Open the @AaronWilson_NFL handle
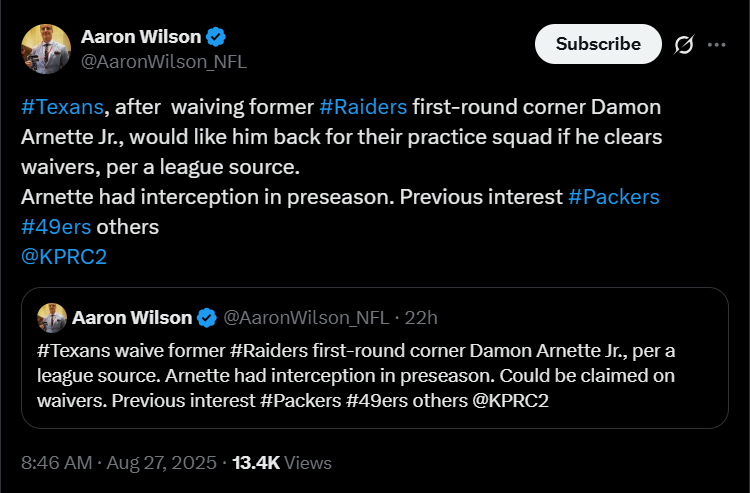The height and width of the screenshot is (493, 750). [164, 62]
